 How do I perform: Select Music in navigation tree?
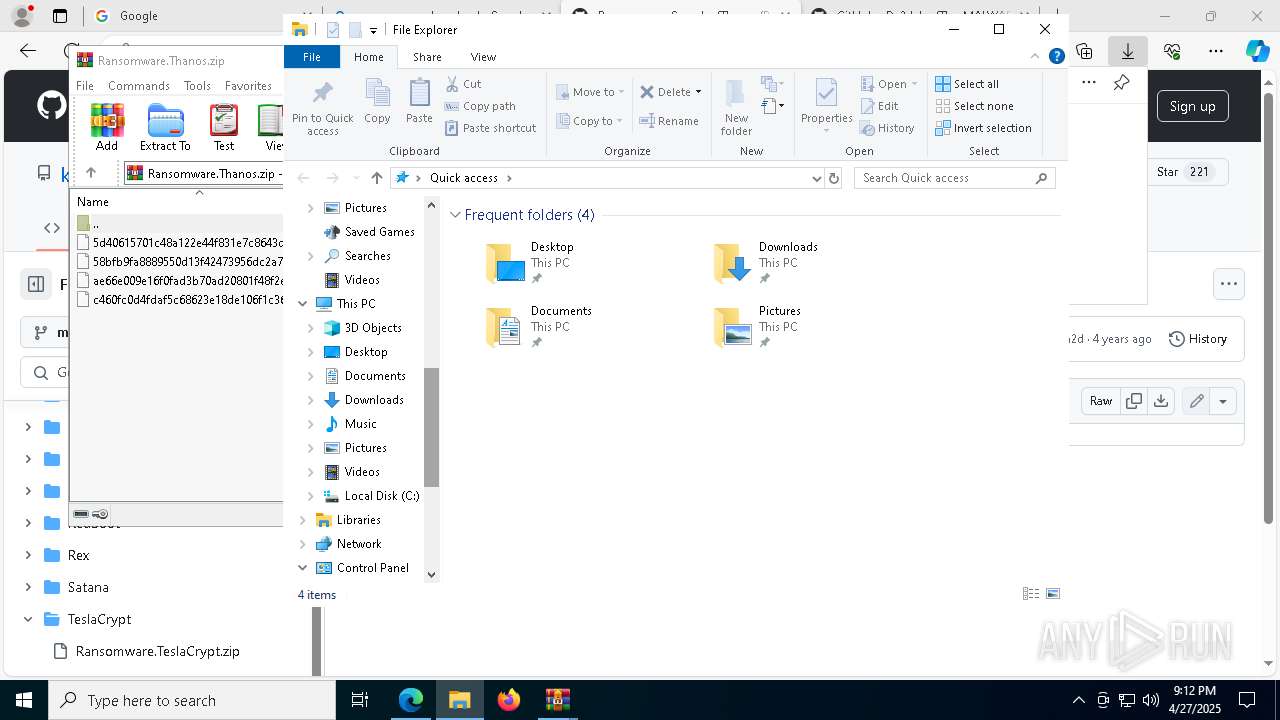[360, 424]
